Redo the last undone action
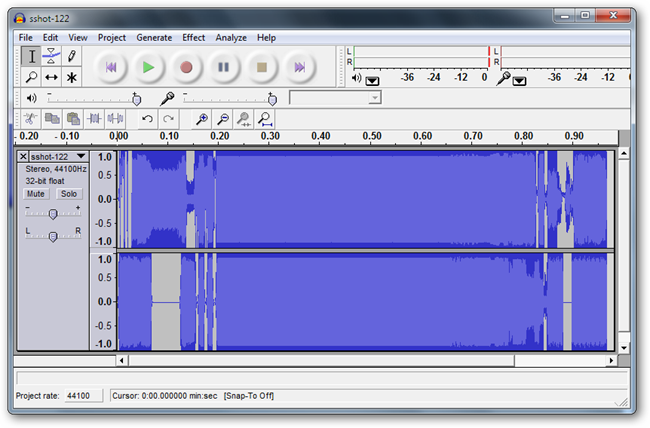 point(168,119)
